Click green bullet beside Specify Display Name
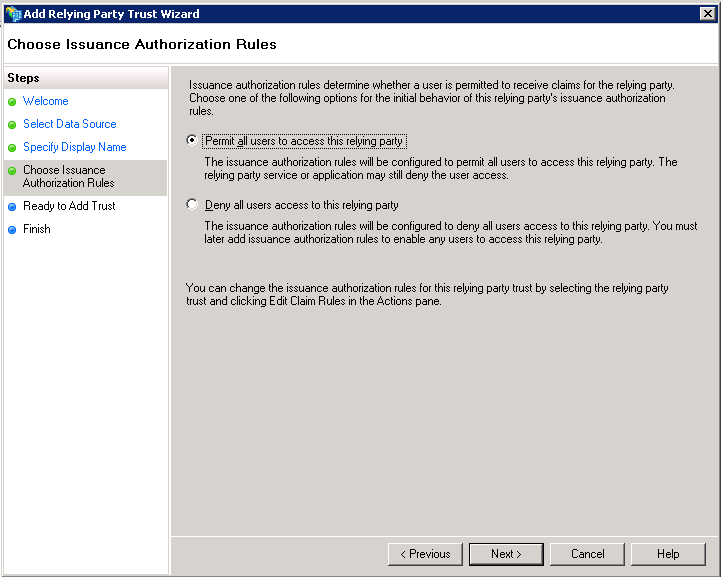 (x=12, y=148)
